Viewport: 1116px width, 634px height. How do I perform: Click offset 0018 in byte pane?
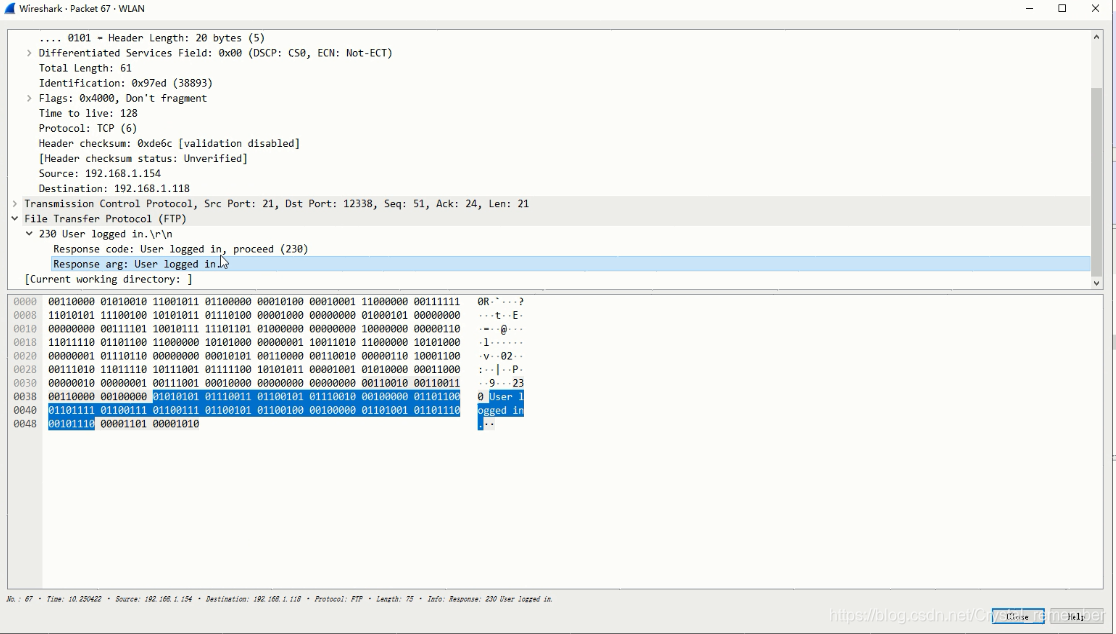coord(25,342)
